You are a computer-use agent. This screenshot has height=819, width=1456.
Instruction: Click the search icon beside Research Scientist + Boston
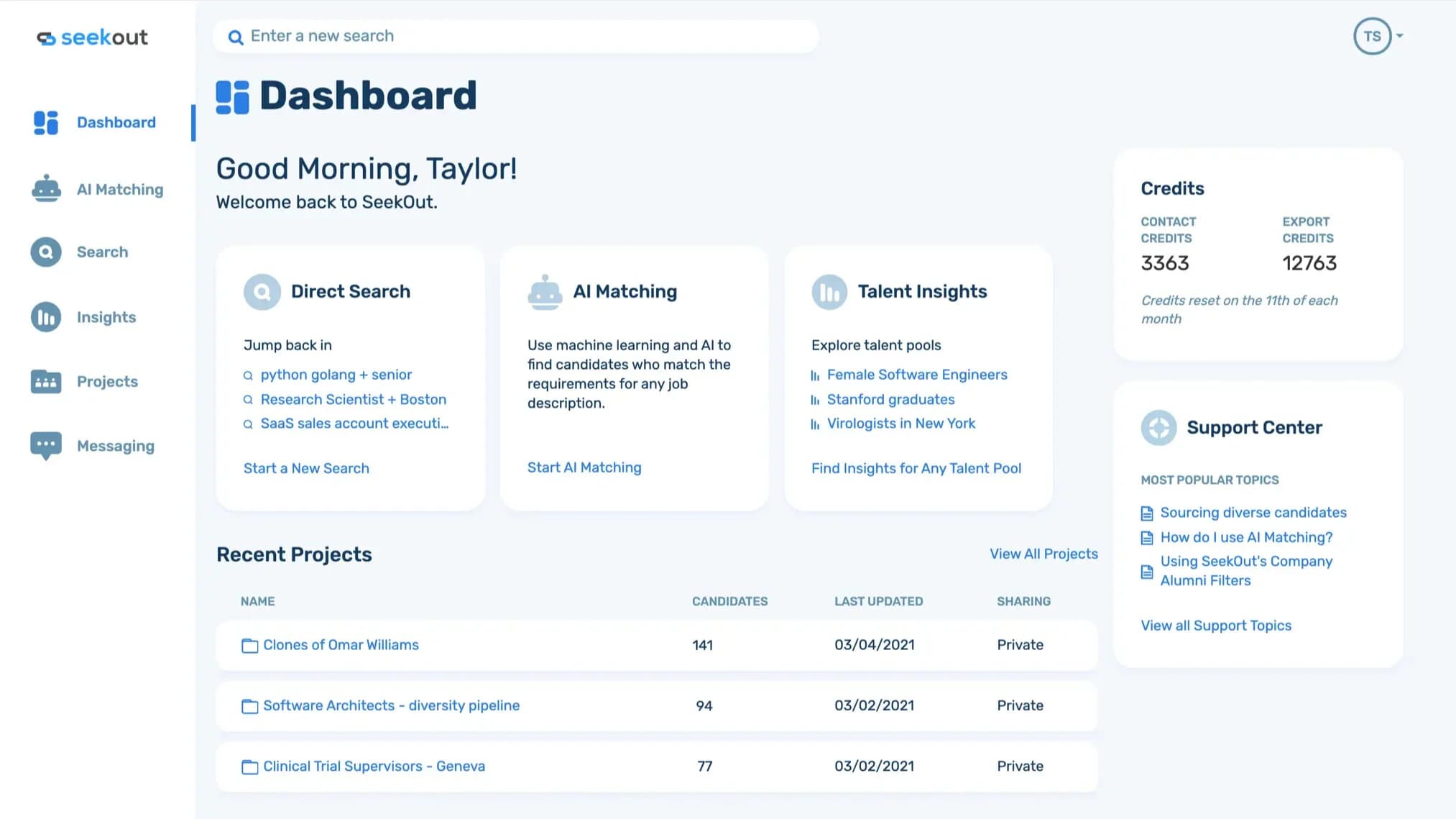coord(248,400)
